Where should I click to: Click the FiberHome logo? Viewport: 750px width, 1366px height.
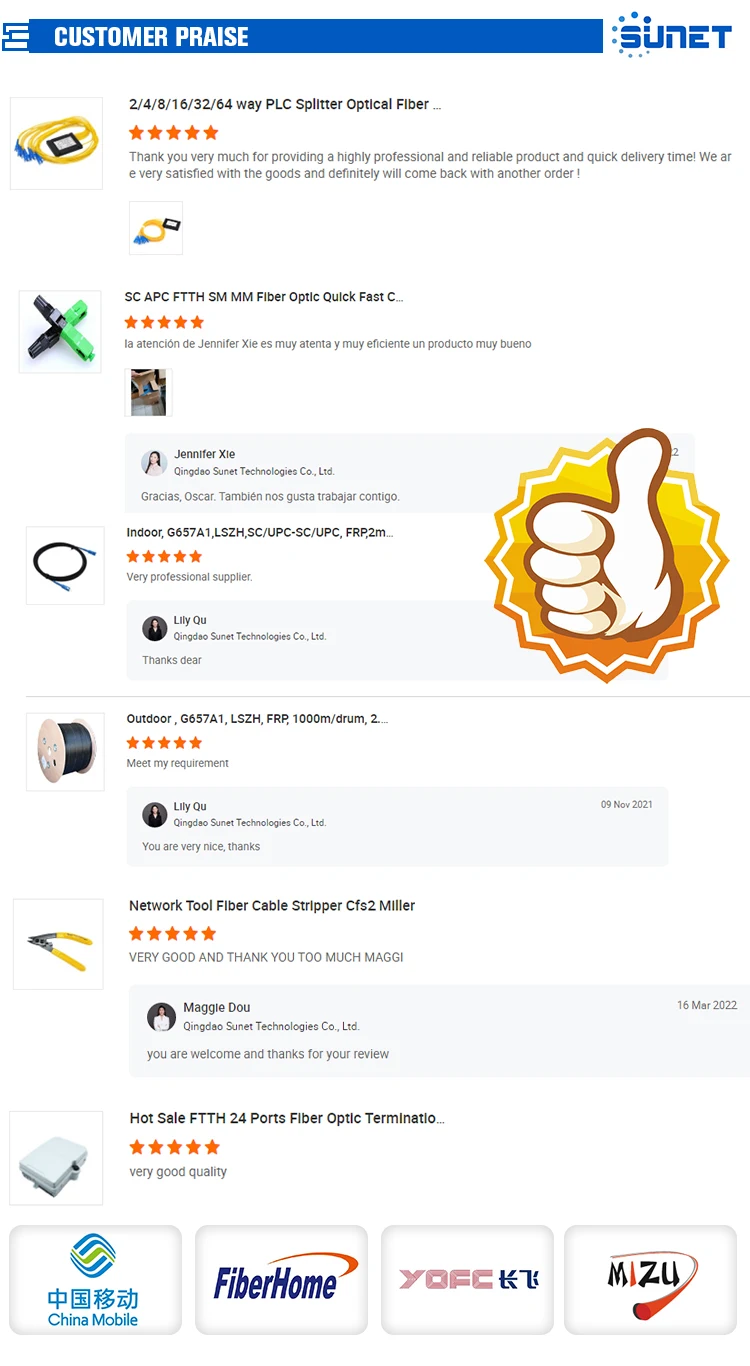[281, 1280]
